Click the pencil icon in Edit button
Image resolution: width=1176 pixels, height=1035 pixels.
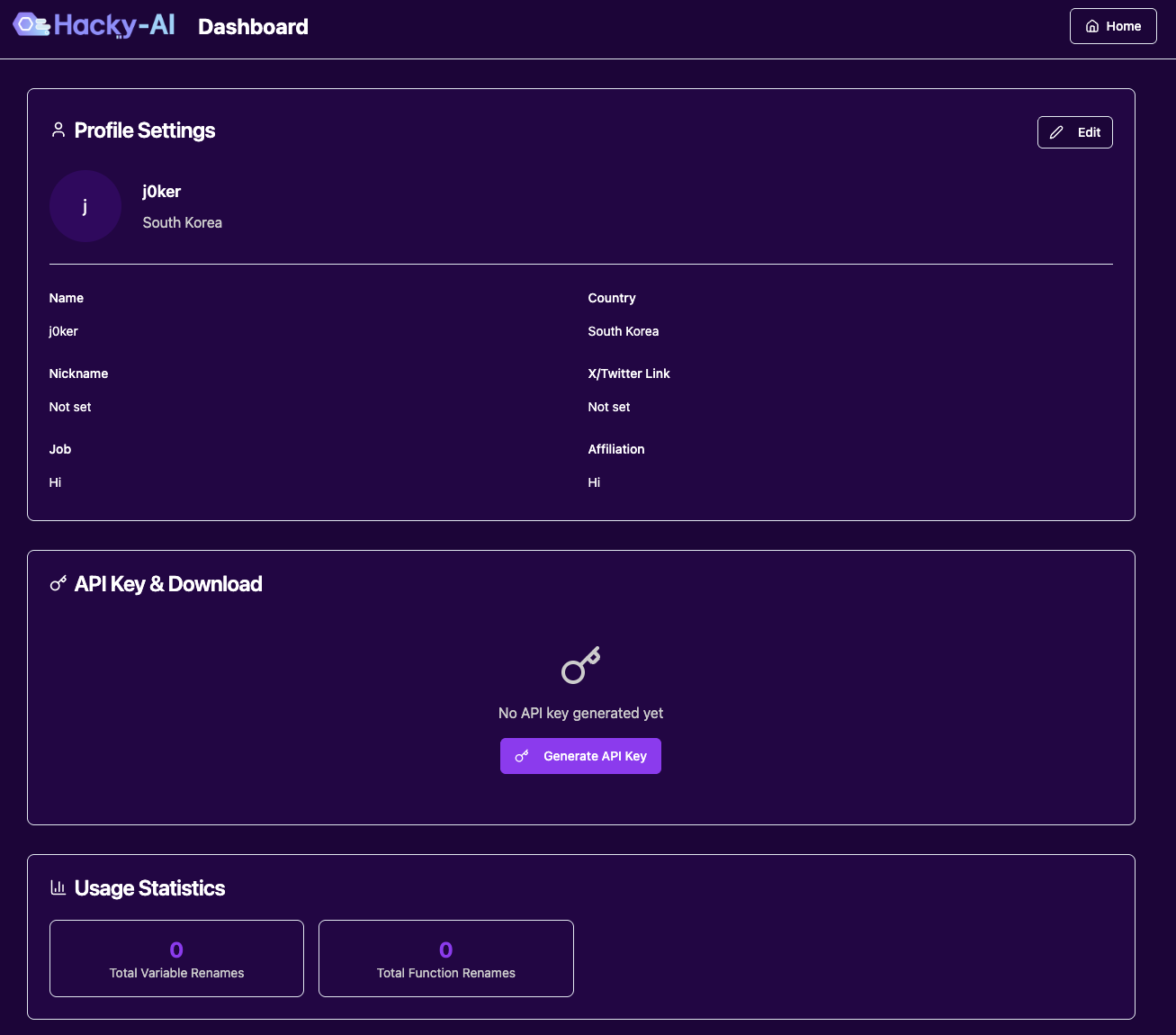pyautogui.click(x=1056, y=132)
